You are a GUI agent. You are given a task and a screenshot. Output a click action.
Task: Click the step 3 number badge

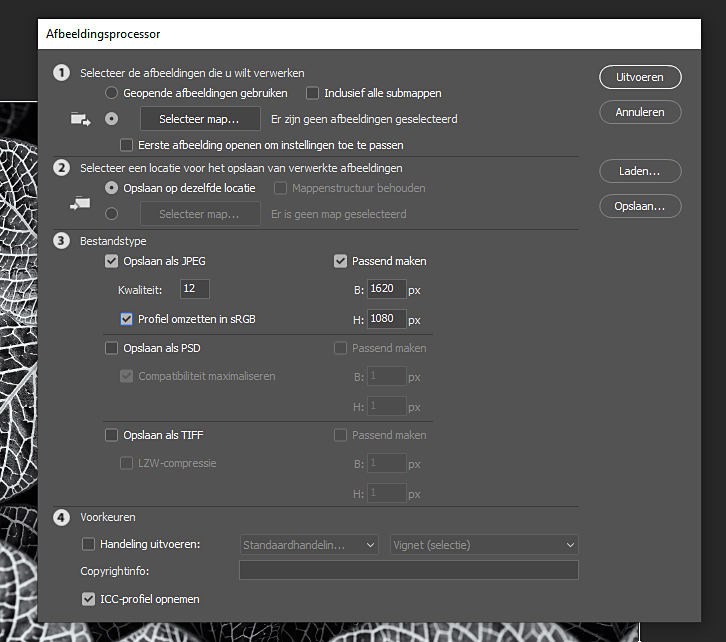pos(62,241)
